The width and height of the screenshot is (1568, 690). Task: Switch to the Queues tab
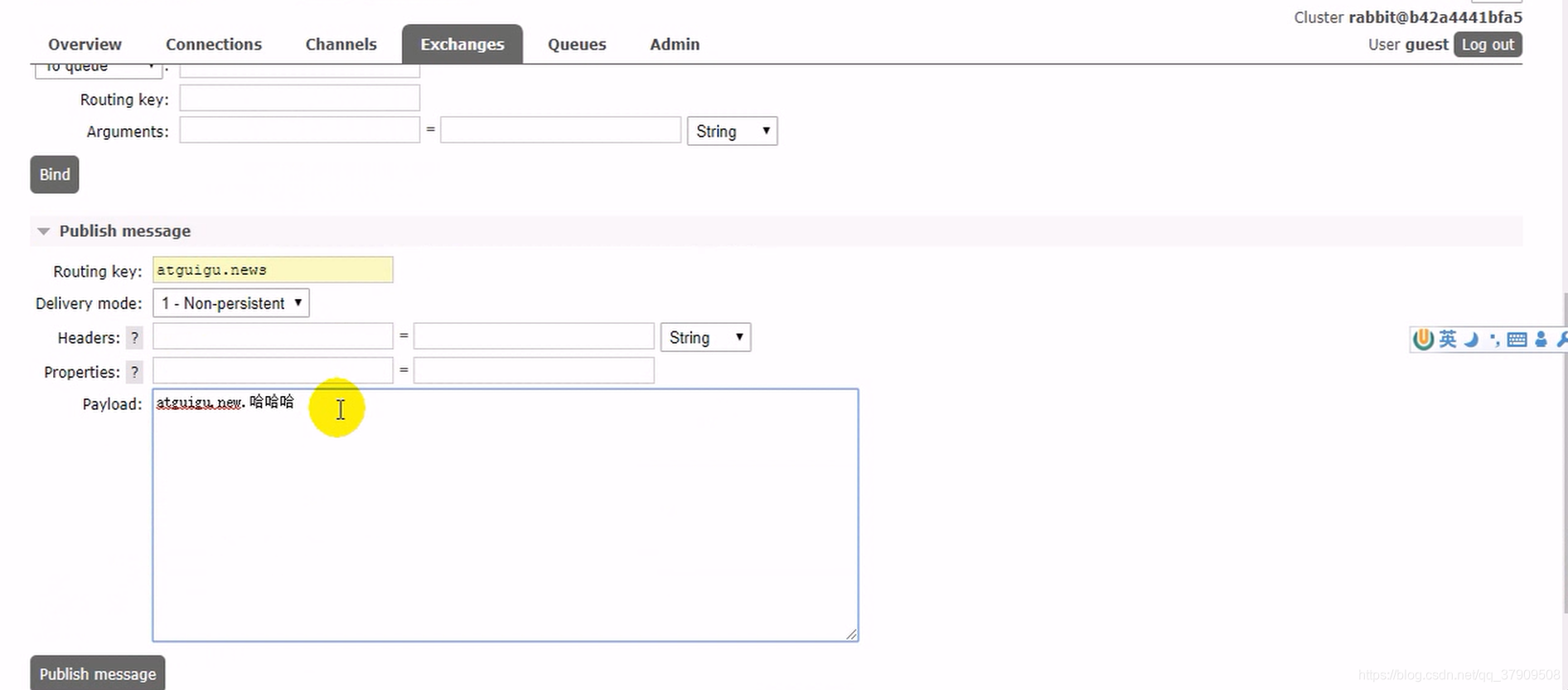577,44
